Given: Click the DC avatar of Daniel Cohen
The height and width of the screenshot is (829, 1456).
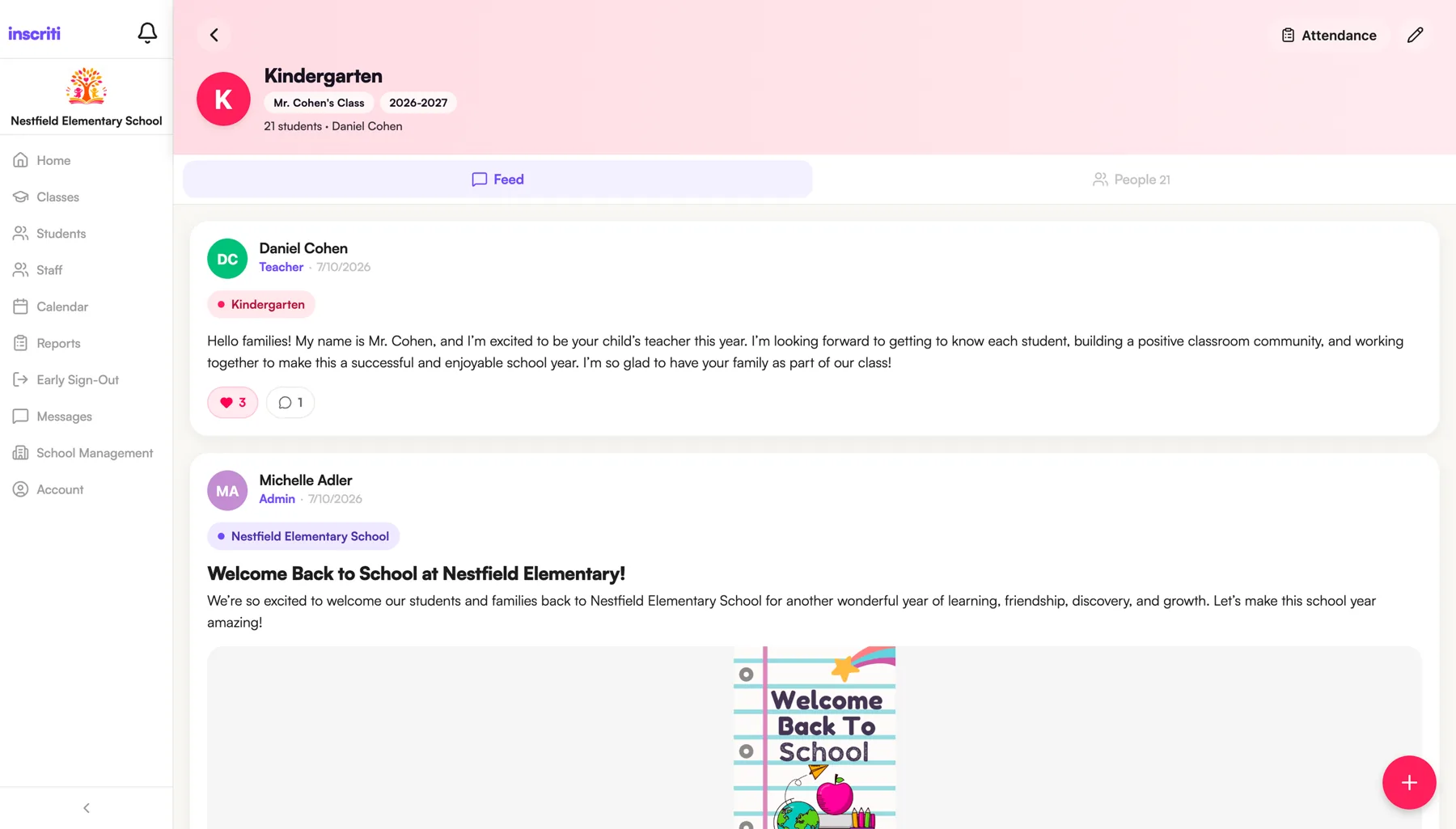Looking at the screenshot, I should point(227,259).
